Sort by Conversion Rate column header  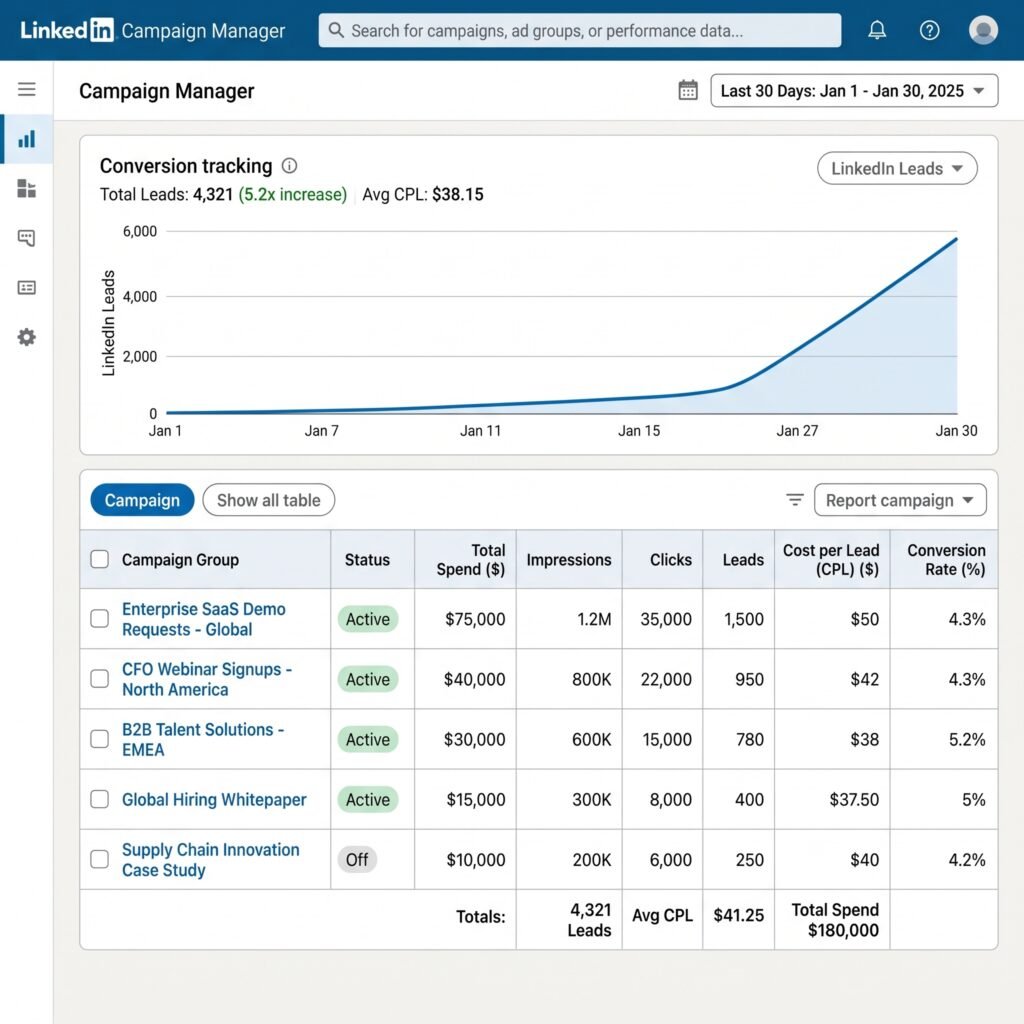coord(946,560)
